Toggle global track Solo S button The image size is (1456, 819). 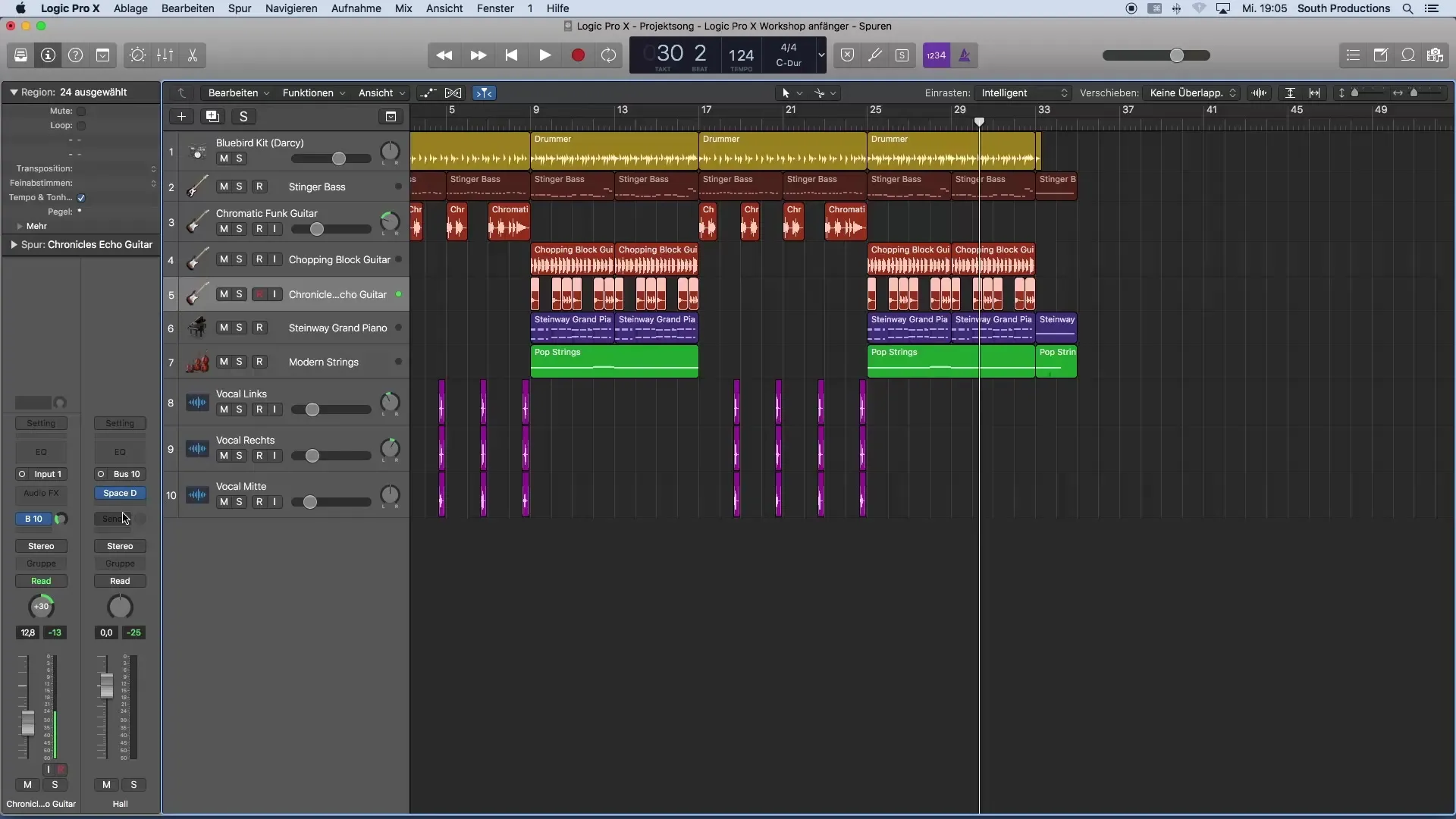click(x=243, y=117)
